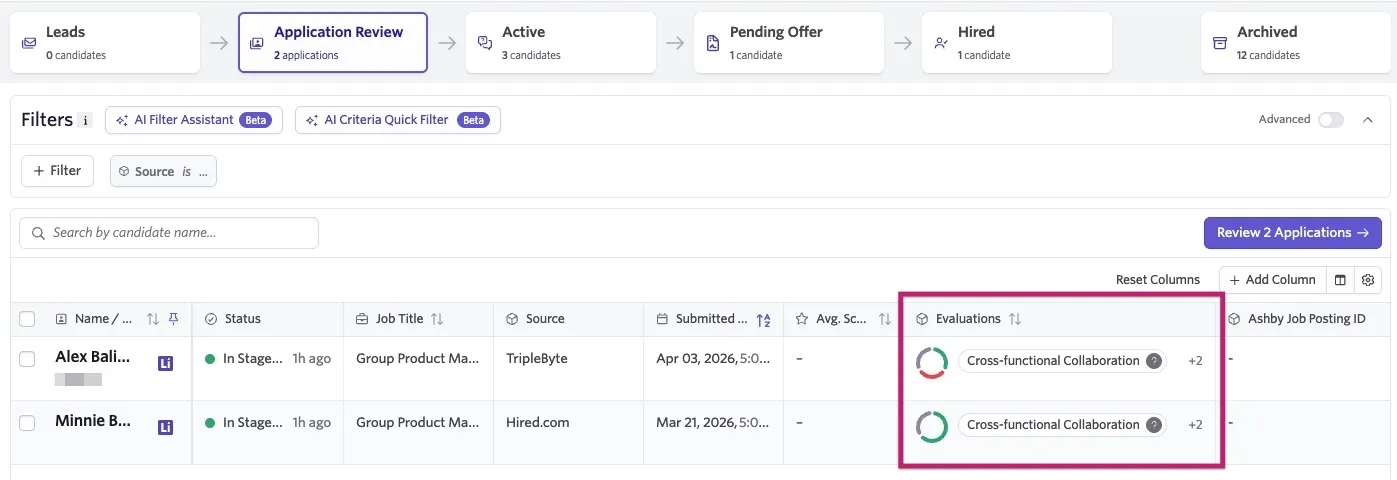Click the Evaluations column header label

[x=968, y=319]
